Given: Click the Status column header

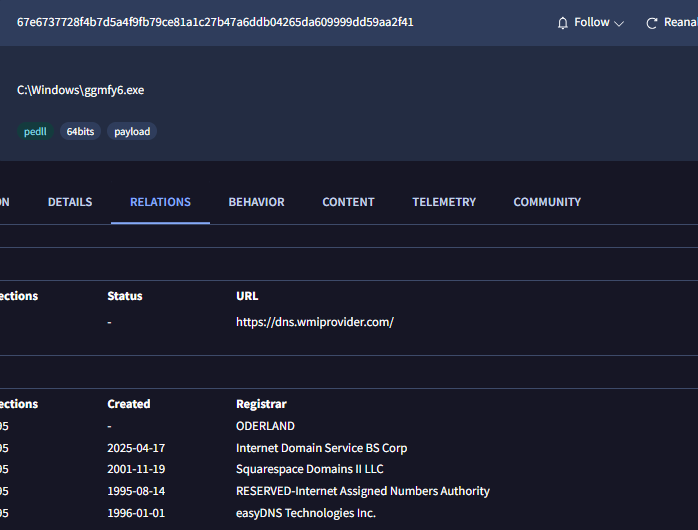Looking at the screenshot, I should 125,296.
